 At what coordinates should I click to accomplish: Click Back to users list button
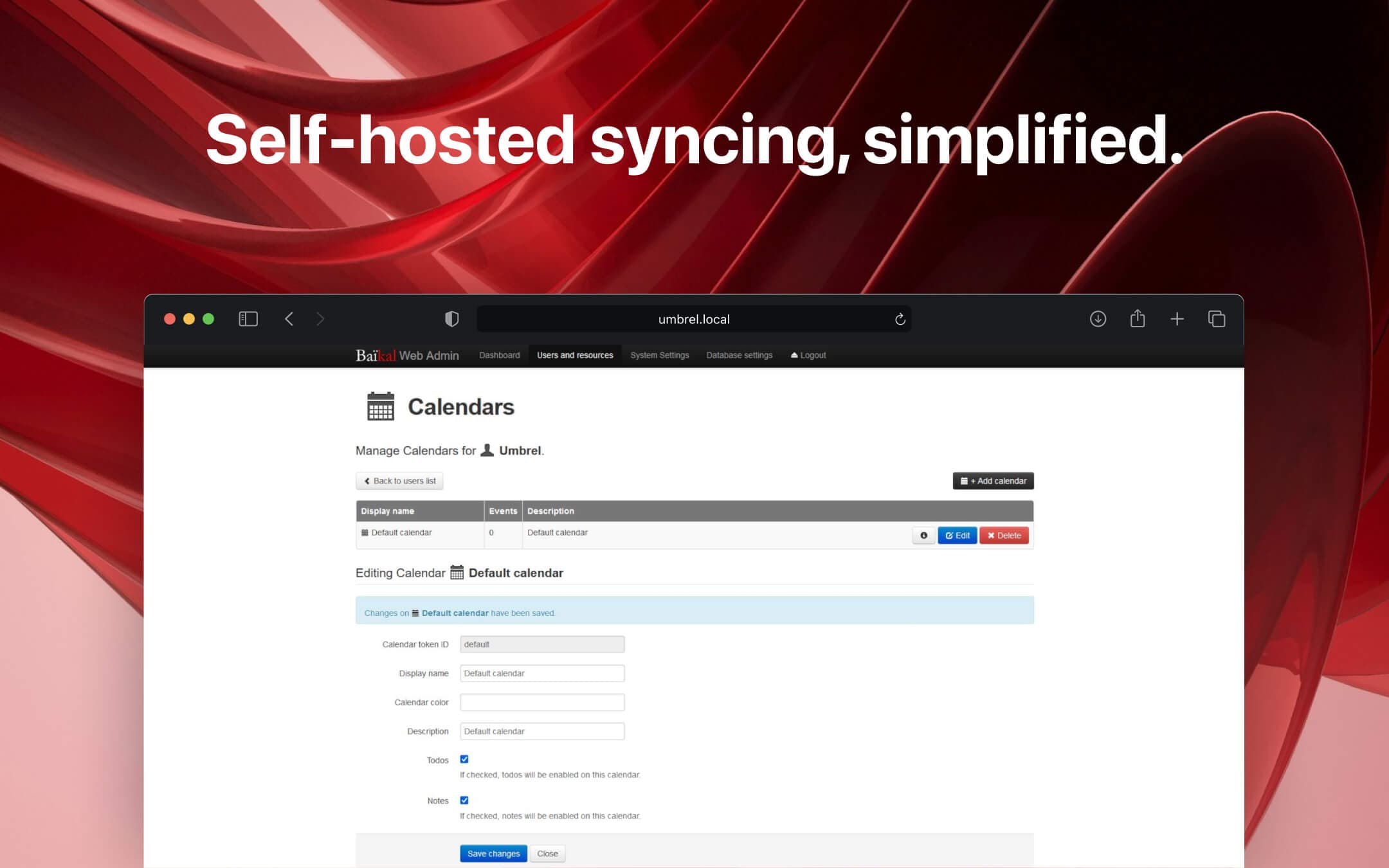(398, 481)
